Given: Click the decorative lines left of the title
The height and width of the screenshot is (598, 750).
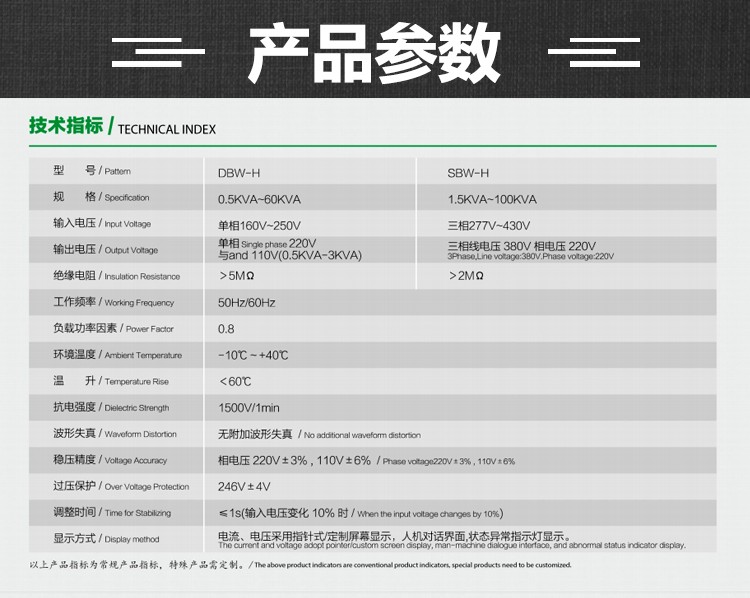Looking at the screenshot, I should pos(157,52).
